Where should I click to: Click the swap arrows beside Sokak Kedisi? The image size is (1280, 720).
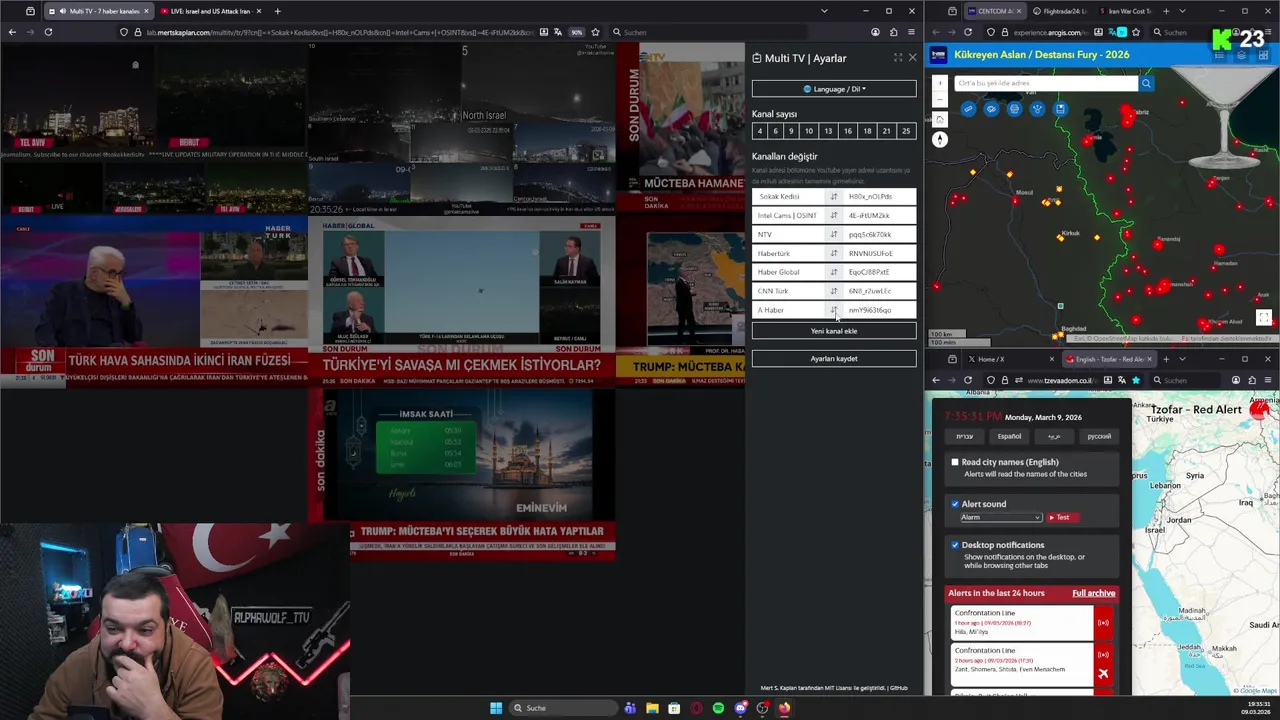click(834, 197)
